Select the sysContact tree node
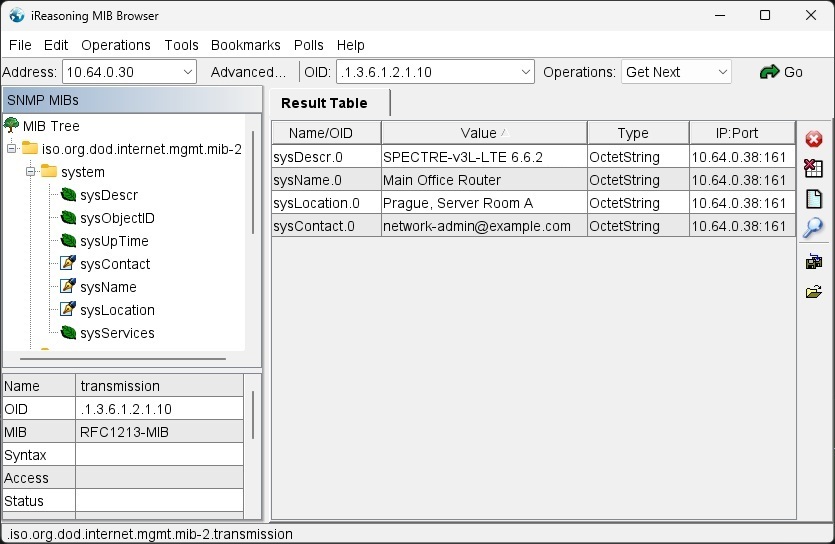Viewport: 835px width, 544px height. click(x=115, y=264)
